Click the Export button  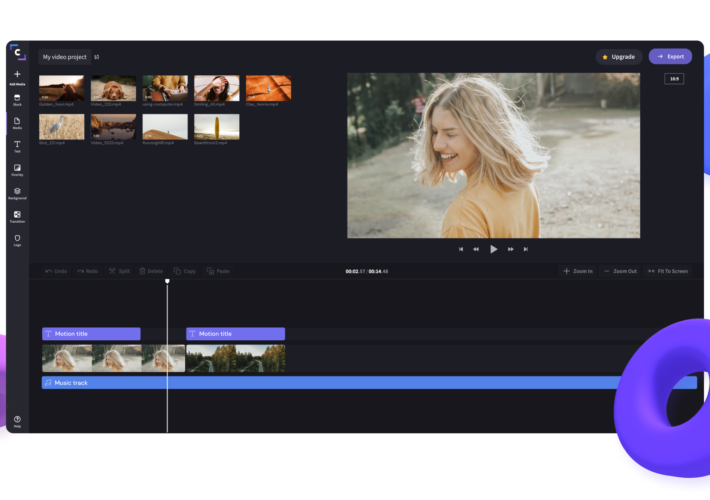coord(670,57)
